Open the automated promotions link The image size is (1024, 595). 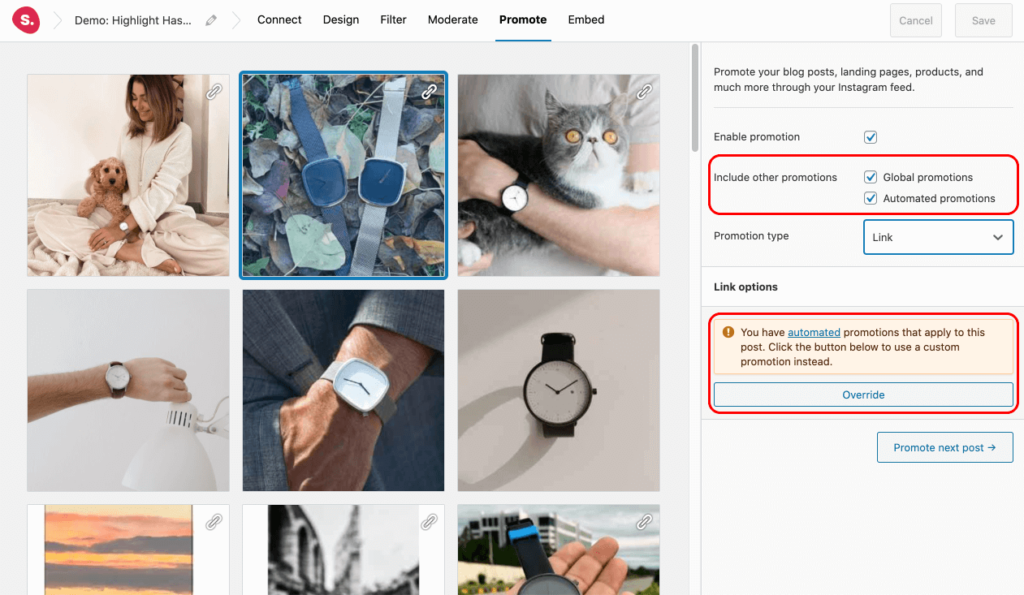813,332
